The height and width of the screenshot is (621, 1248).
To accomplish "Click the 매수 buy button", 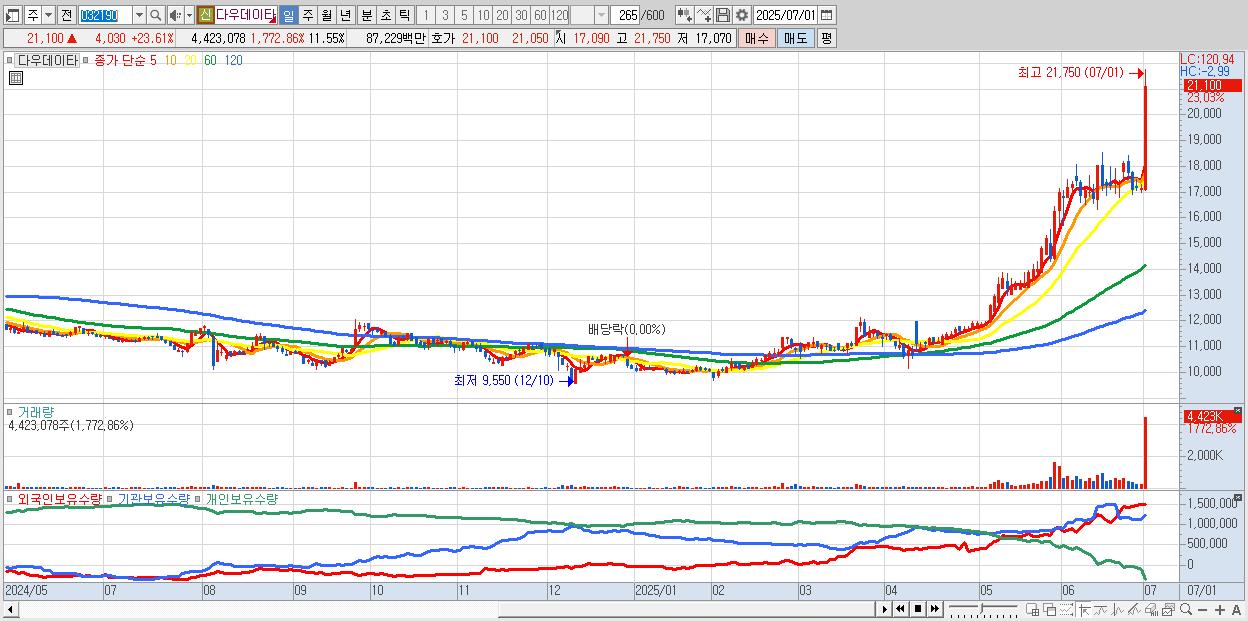I will 757,38.
